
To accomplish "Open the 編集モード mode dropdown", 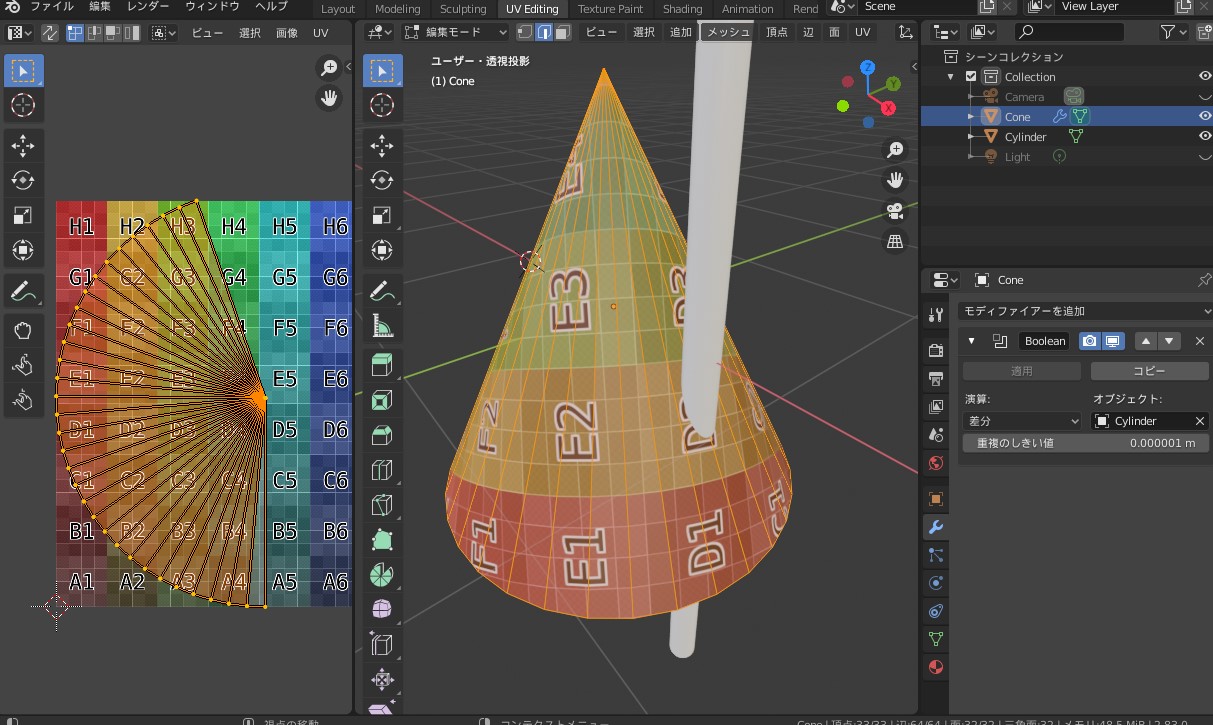I will point(456,32).
